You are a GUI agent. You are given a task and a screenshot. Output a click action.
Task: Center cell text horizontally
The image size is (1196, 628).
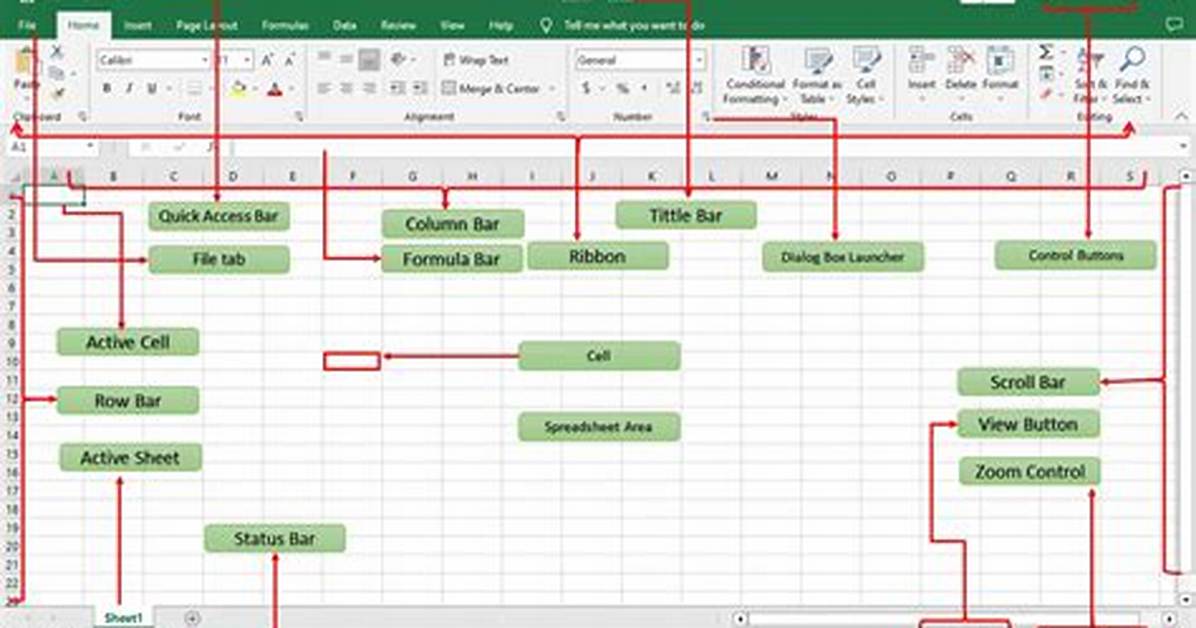coord(346,89)
